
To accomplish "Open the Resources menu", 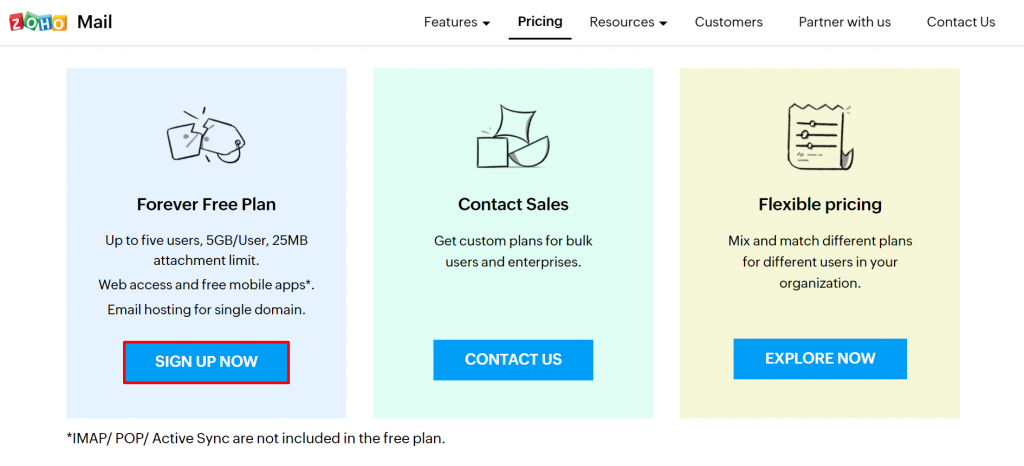I will click(621, 22).
